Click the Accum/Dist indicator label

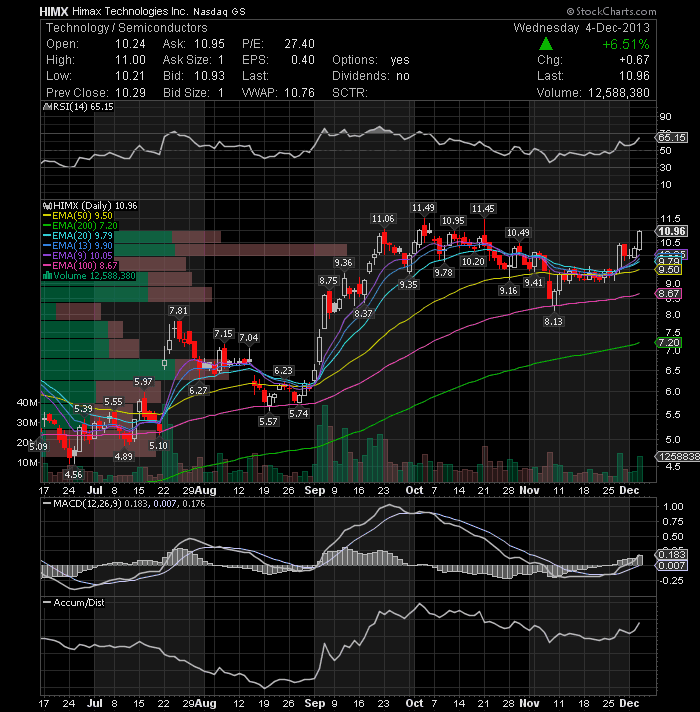tap(74, 603)
